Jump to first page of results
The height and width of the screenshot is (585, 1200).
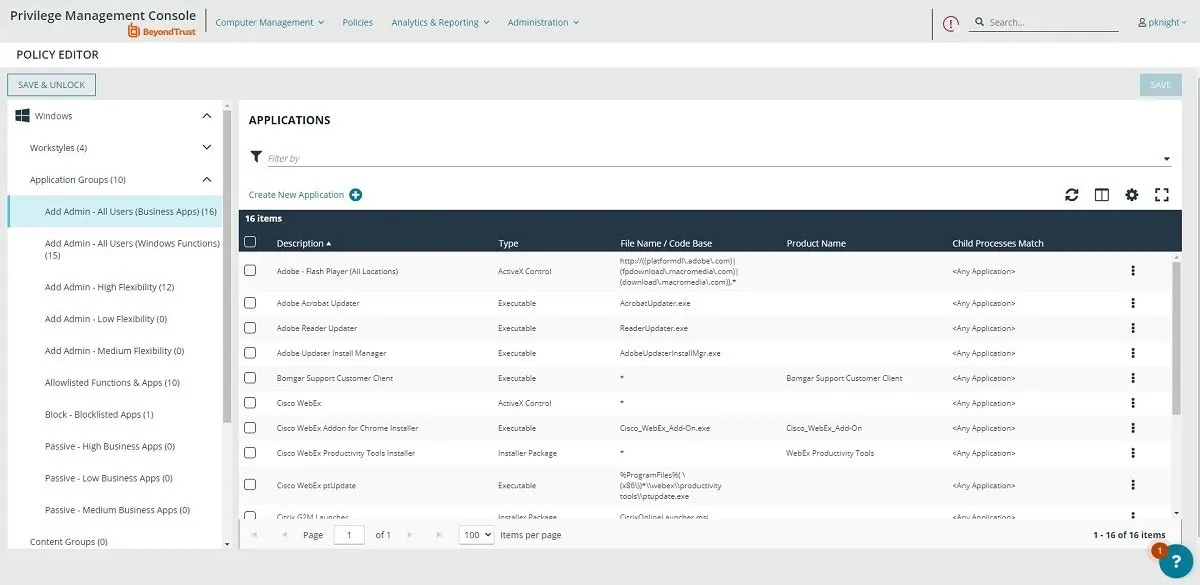(254, 535)
